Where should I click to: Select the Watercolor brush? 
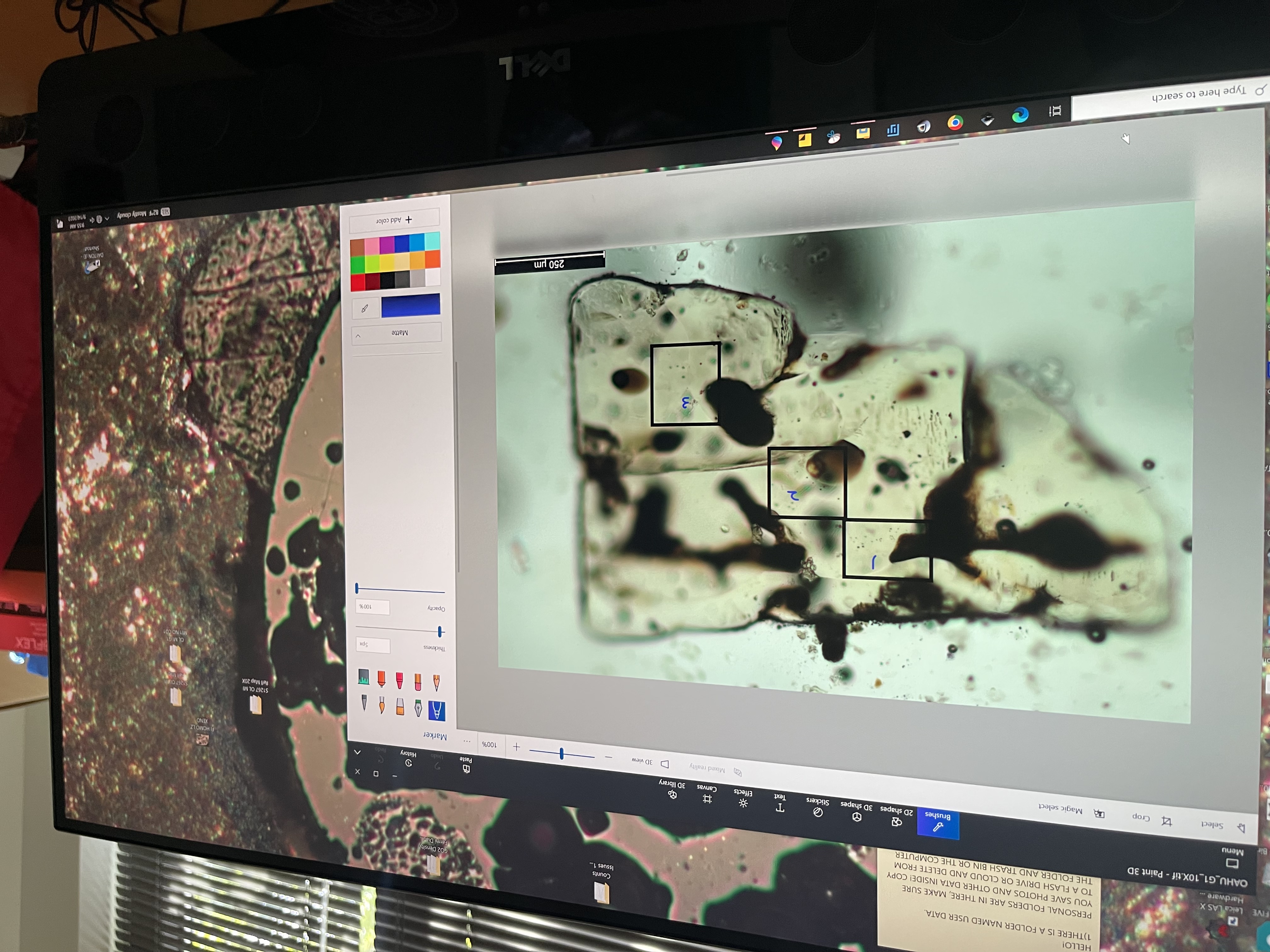pos(382,705)
